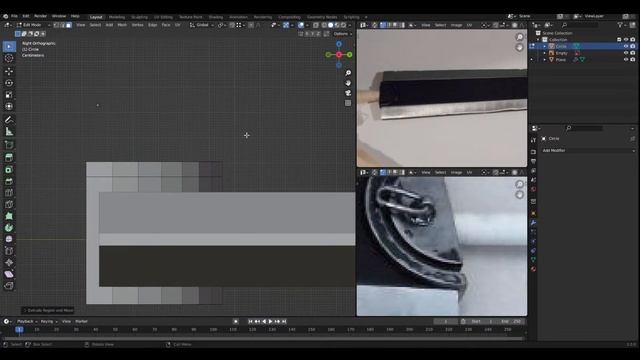Toggle render camera icon for Circle
The image size is (640, 360).
coord(633,47)
